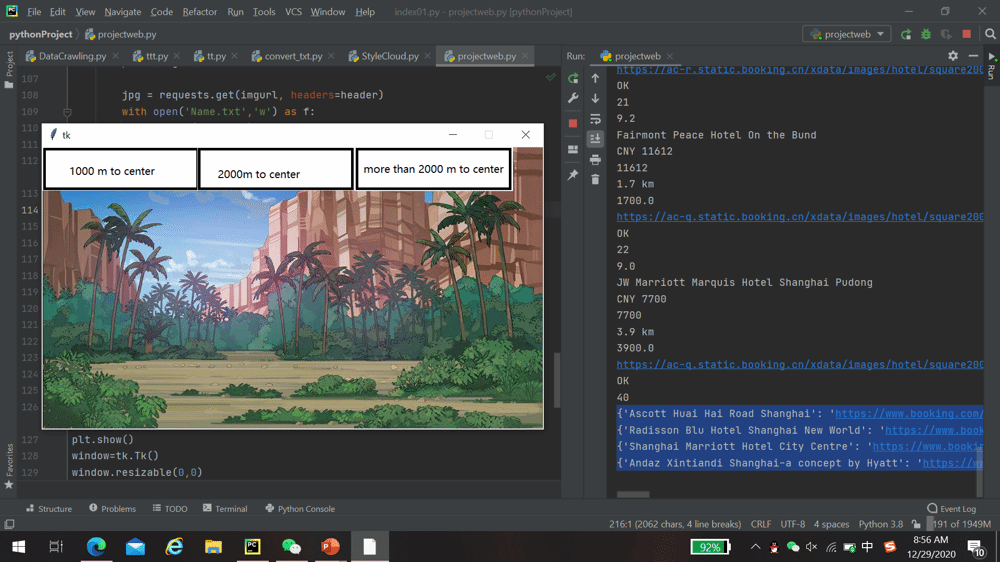The width and height of the screenshot is (1000, 562).
Task: Stop projectweb from top toolbar
Action: 967,34
